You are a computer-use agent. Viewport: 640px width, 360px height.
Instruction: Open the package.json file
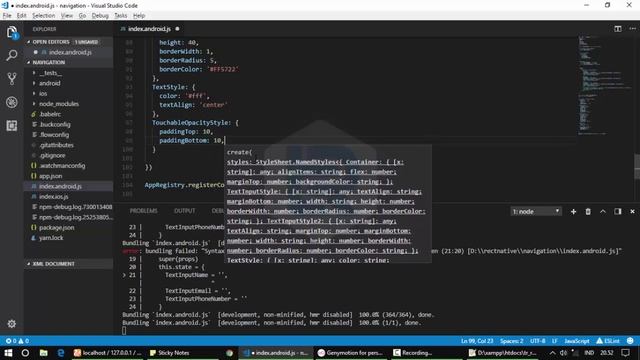[x=56, y=227]
